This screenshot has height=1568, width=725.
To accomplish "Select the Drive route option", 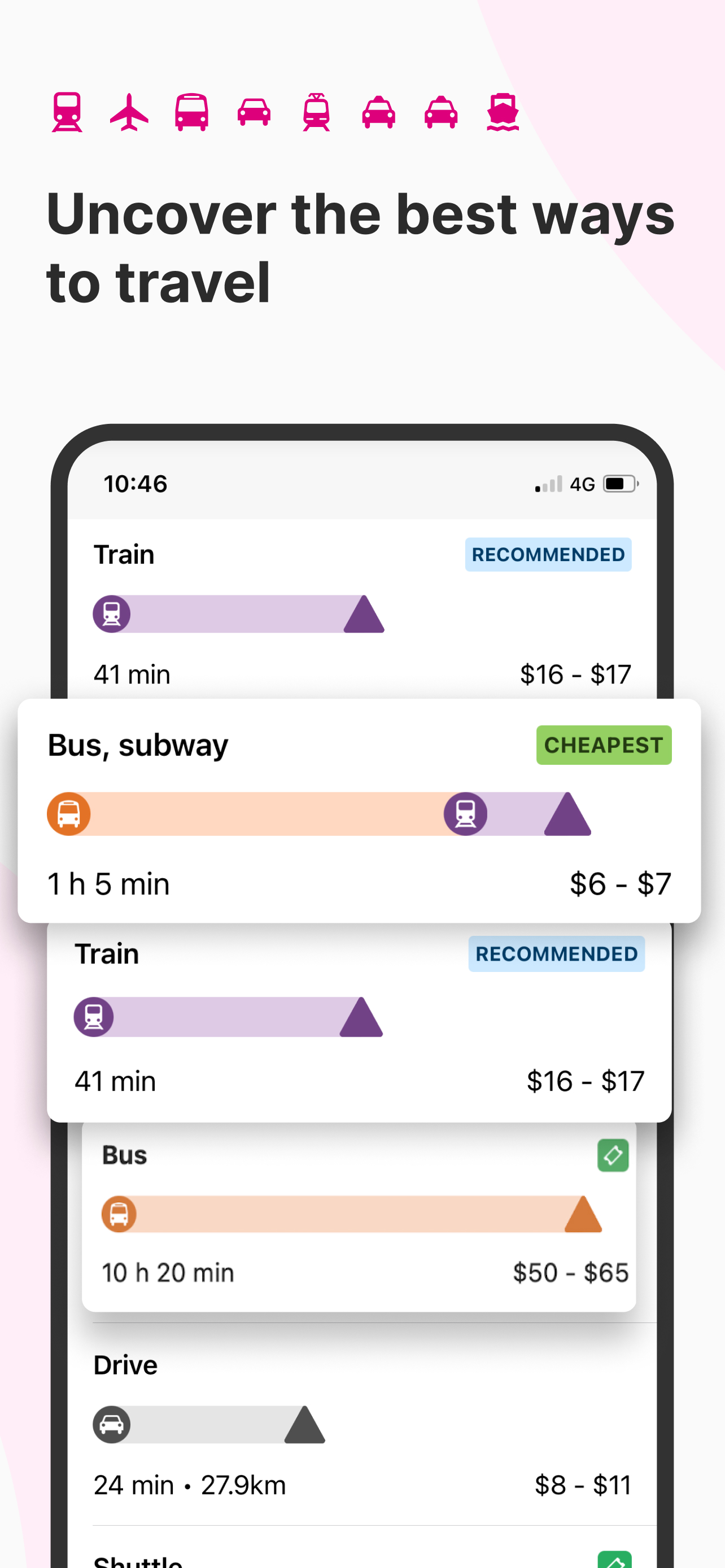I will [125, 1365].
